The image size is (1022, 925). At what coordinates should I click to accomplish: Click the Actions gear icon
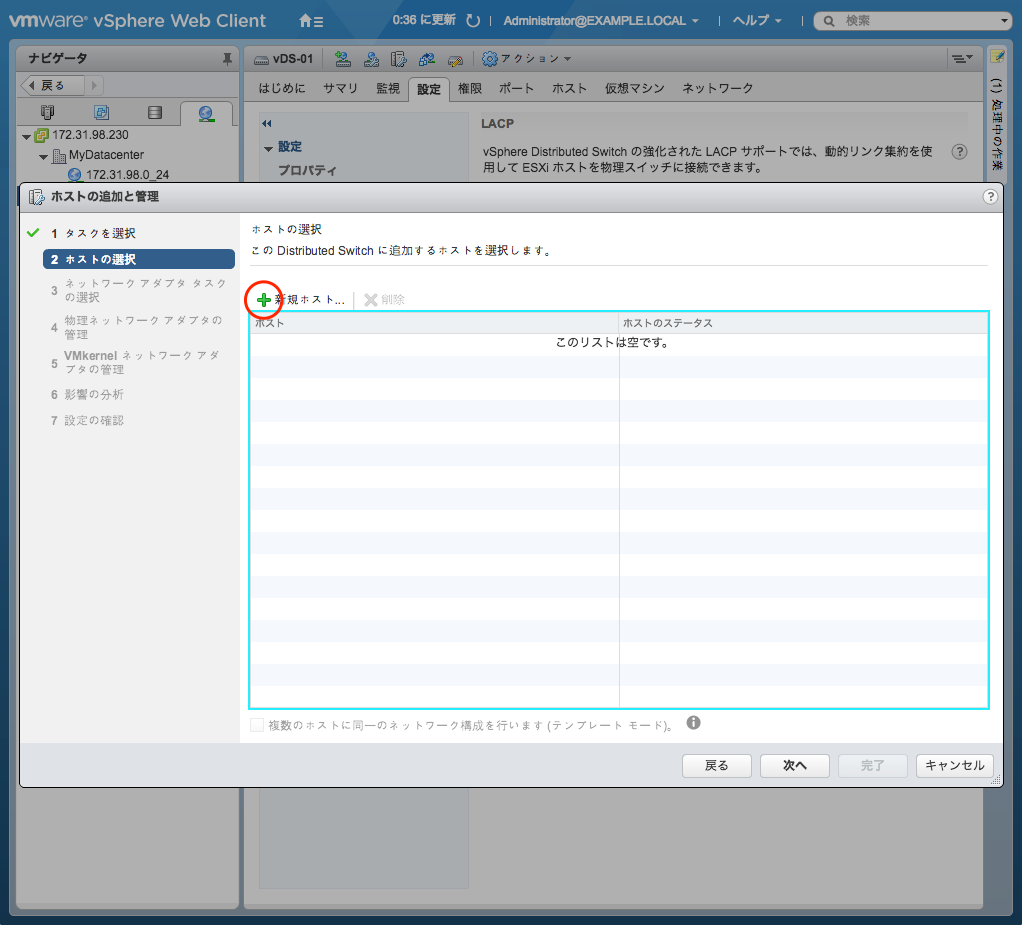click(x=489, y=59)
